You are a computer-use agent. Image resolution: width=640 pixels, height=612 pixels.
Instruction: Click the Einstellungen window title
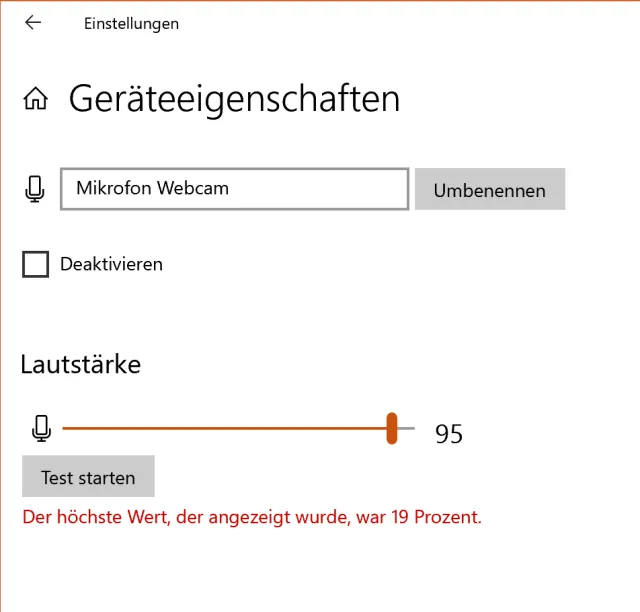point(131,24)
